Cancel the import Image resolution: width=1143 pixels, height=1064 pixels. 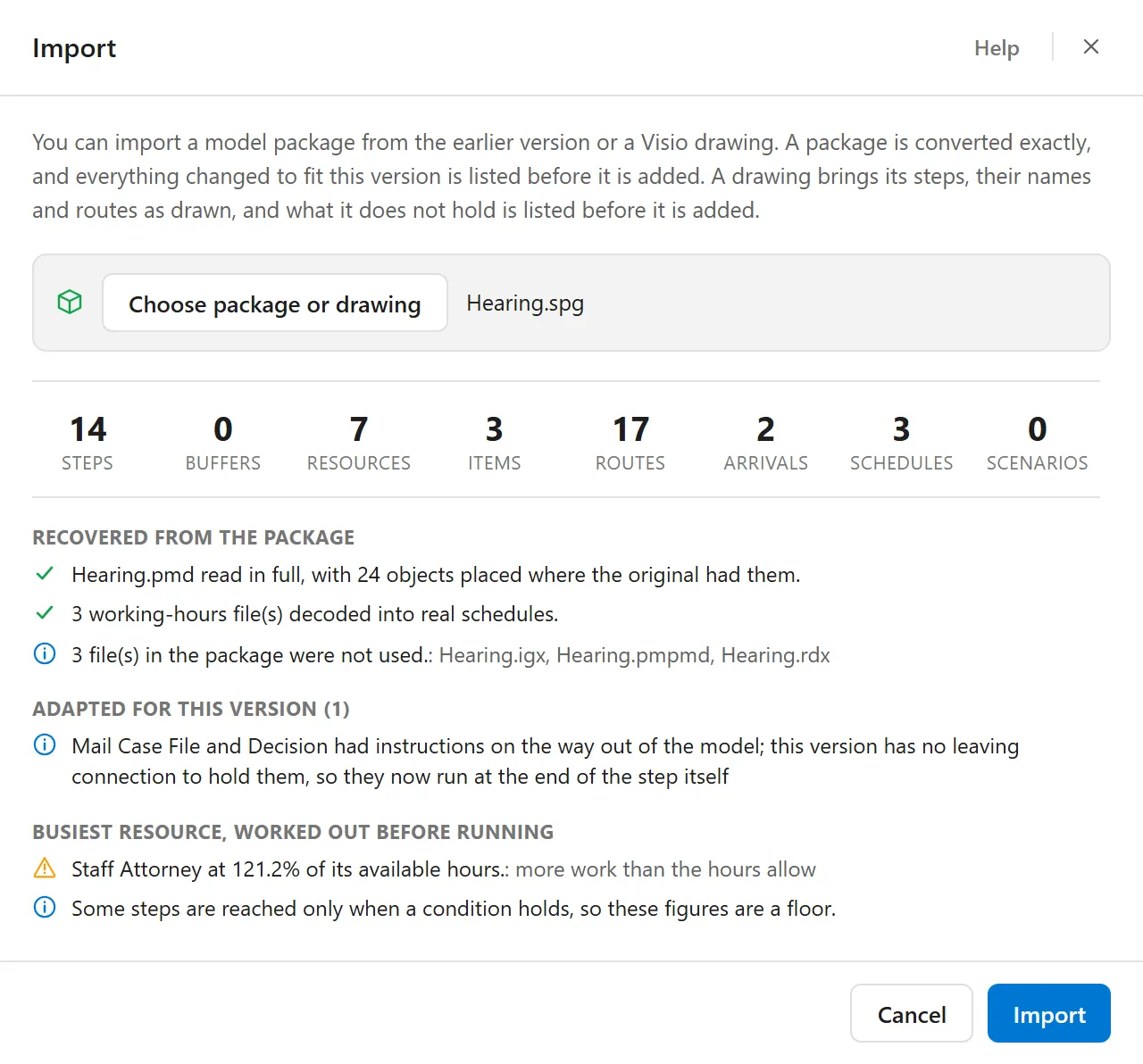point(912,1014)
